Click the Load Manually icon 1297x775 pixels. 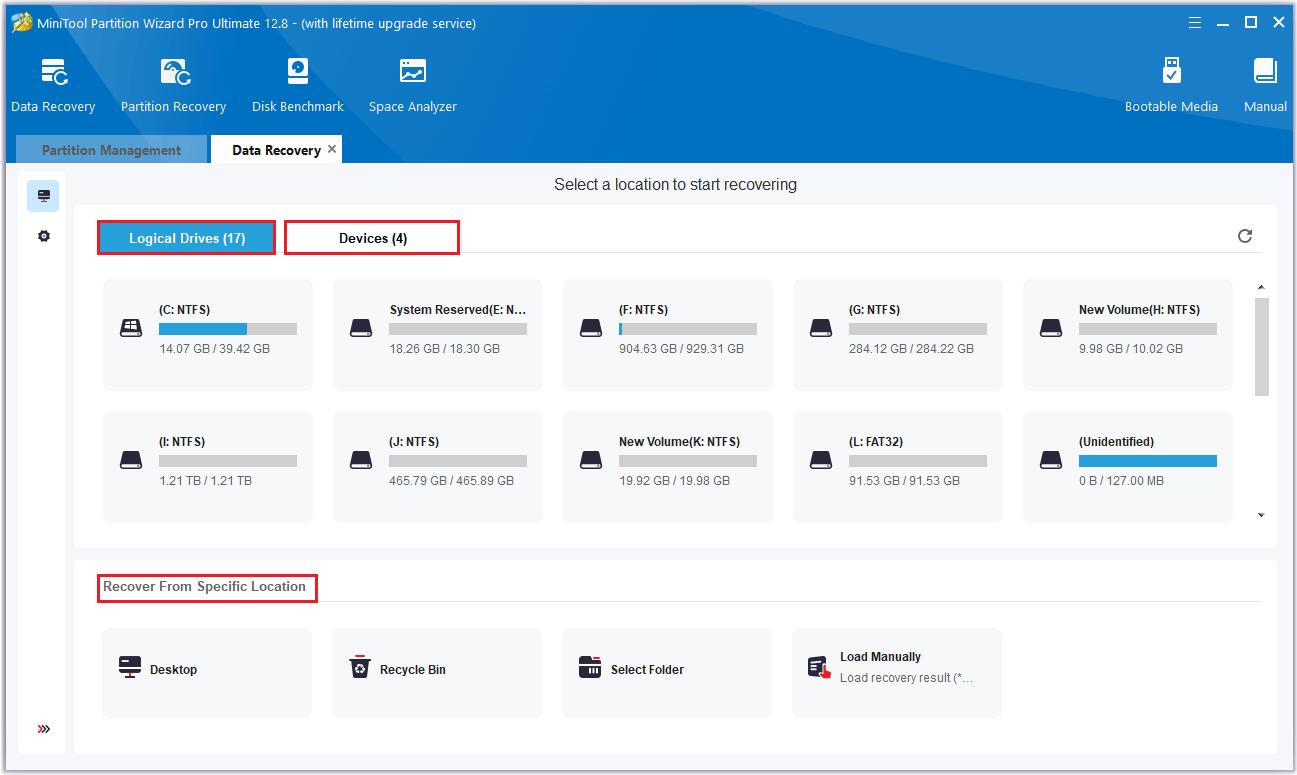click(820, 668)
